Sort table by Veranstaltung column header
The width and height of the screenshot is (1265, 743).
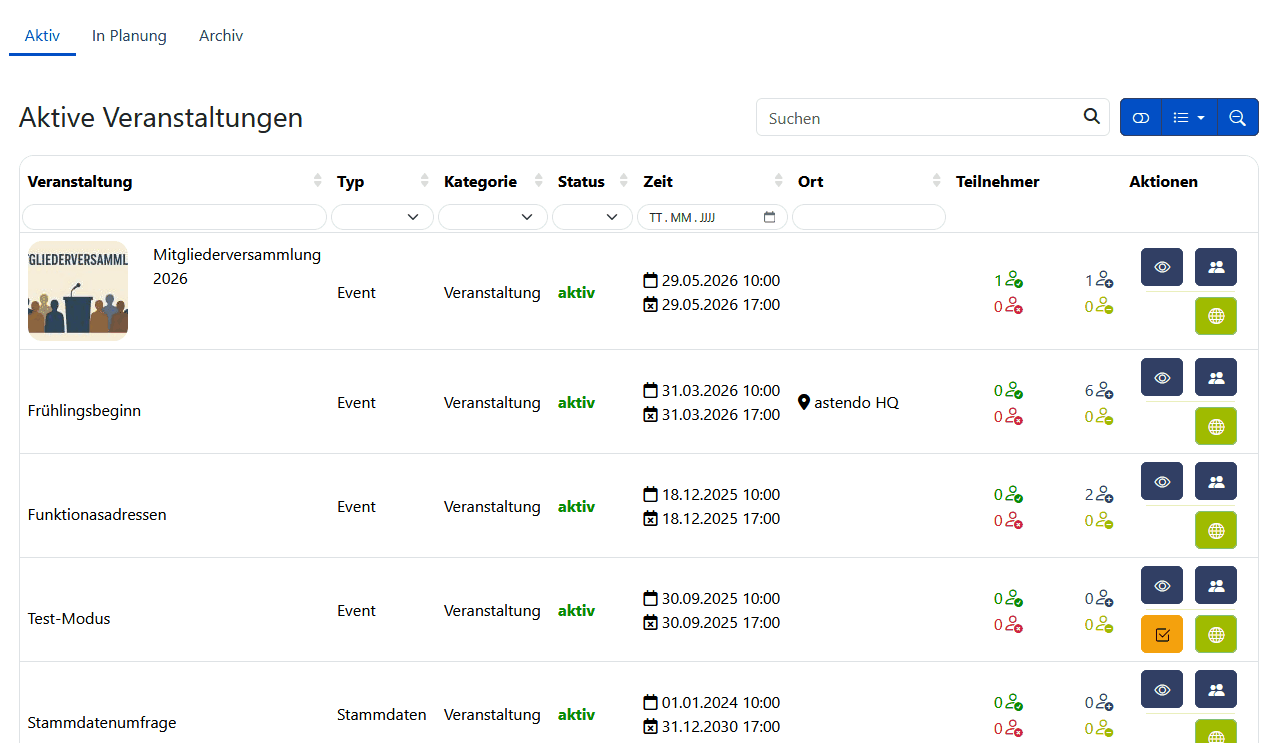click(x=80, y=182)
